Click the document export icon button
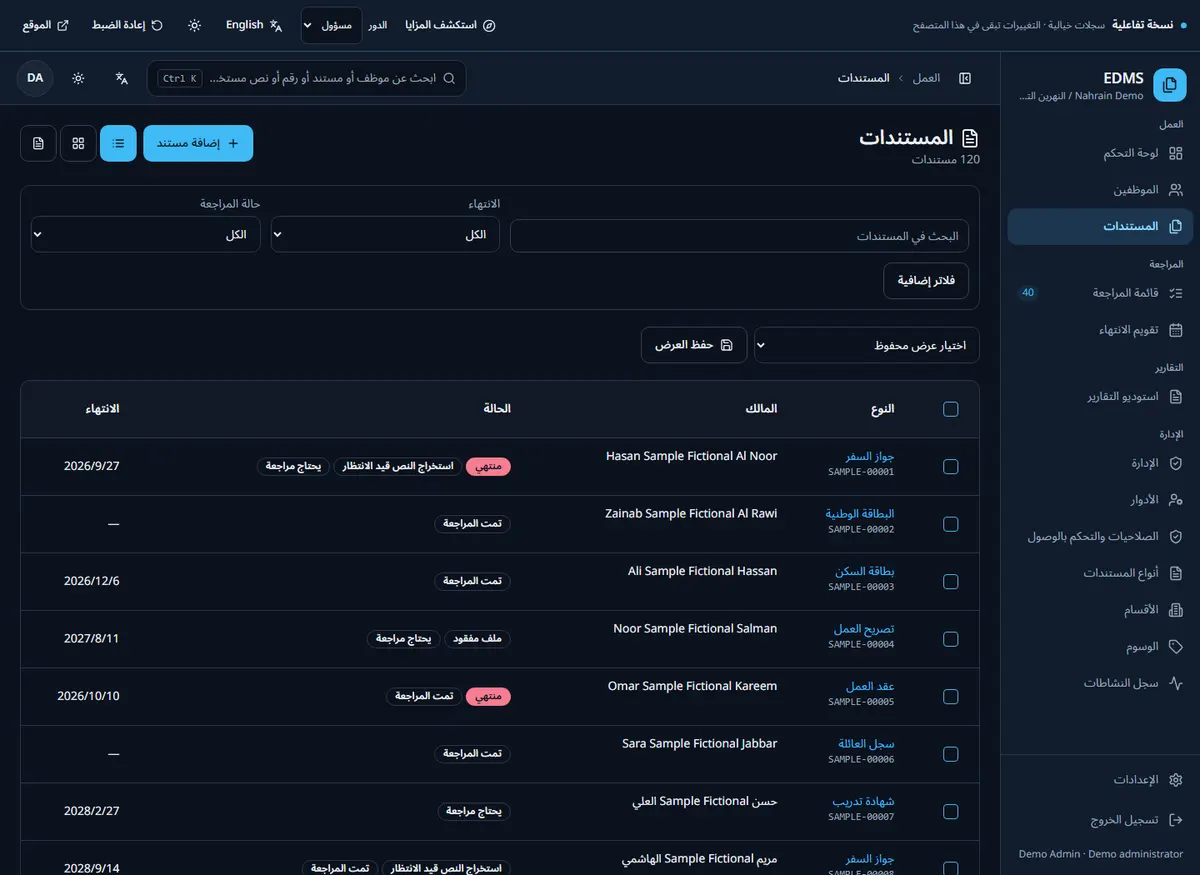Screen dimensions: 1200x875 pyautogui.click(x=38, y=143)
